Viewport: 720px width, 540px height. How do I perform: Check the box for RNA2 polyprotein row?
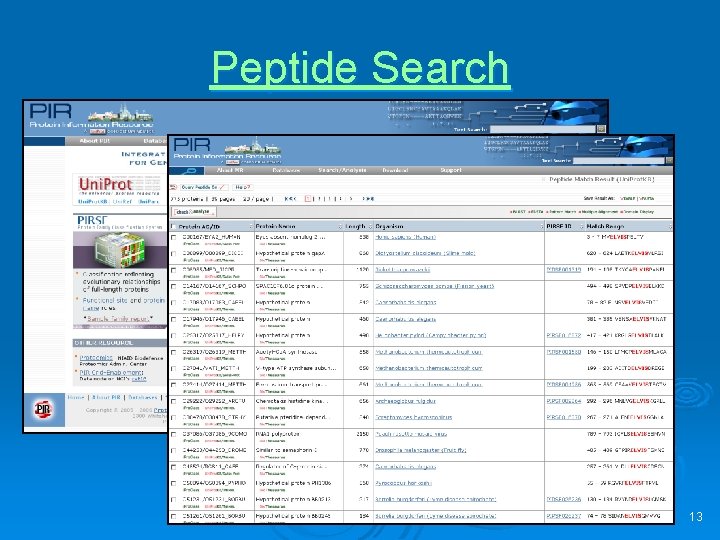[174, 434]
